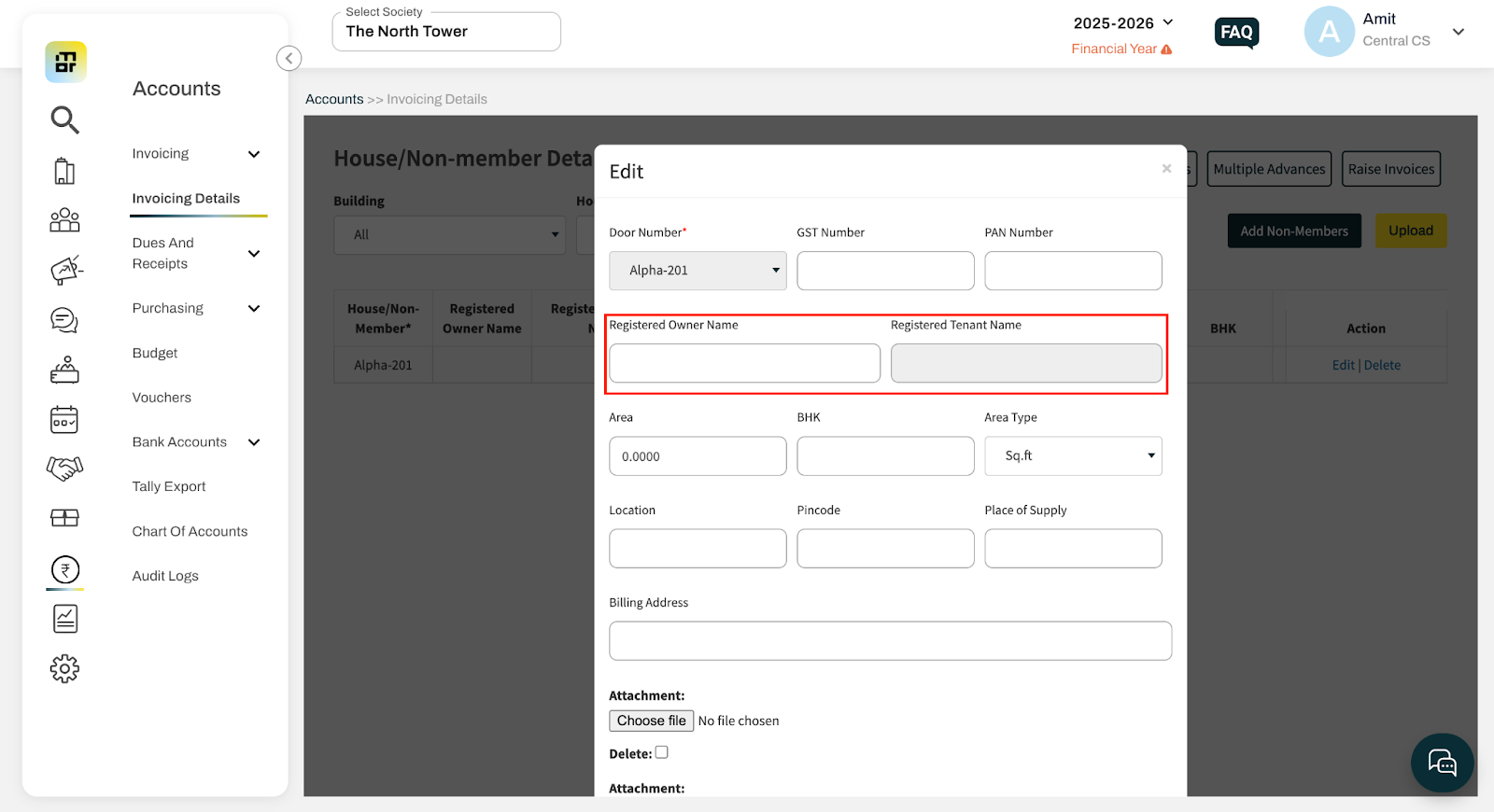The height and width of the screenshot is (812, 1494).
Task: Focus the Place of Supply field
Action: pos(1073,549)
